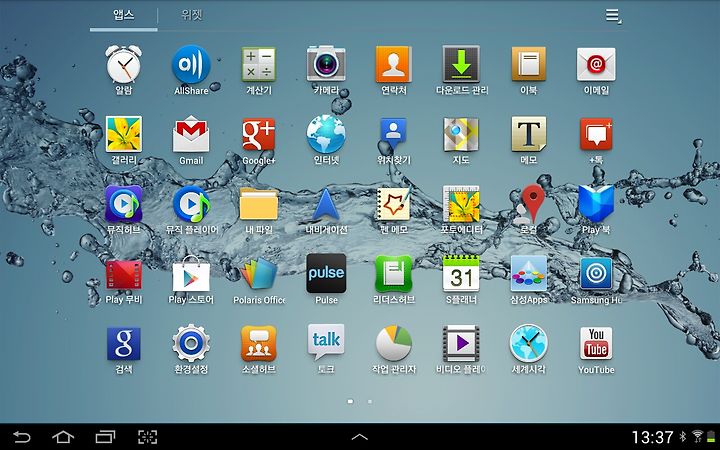The width and height of the screenshot is (720, 450).
Task: Open the Calculator app (계산기)
Action: pyautogui.click(x=259, y=64)
